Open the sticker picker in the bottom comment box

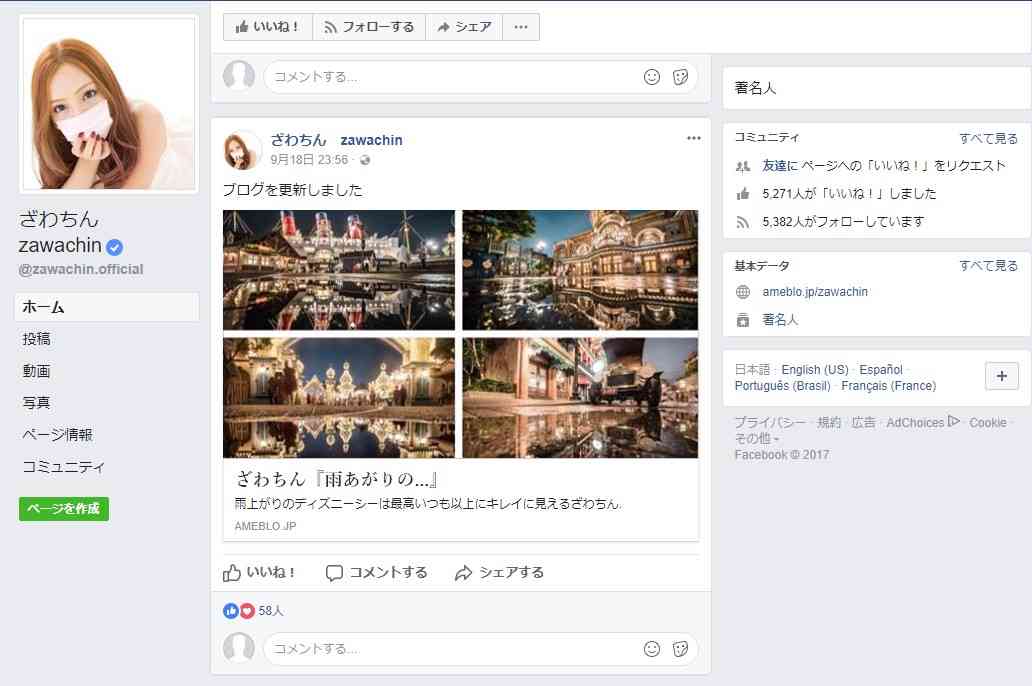pyautogui.click(x=681, y=649)
